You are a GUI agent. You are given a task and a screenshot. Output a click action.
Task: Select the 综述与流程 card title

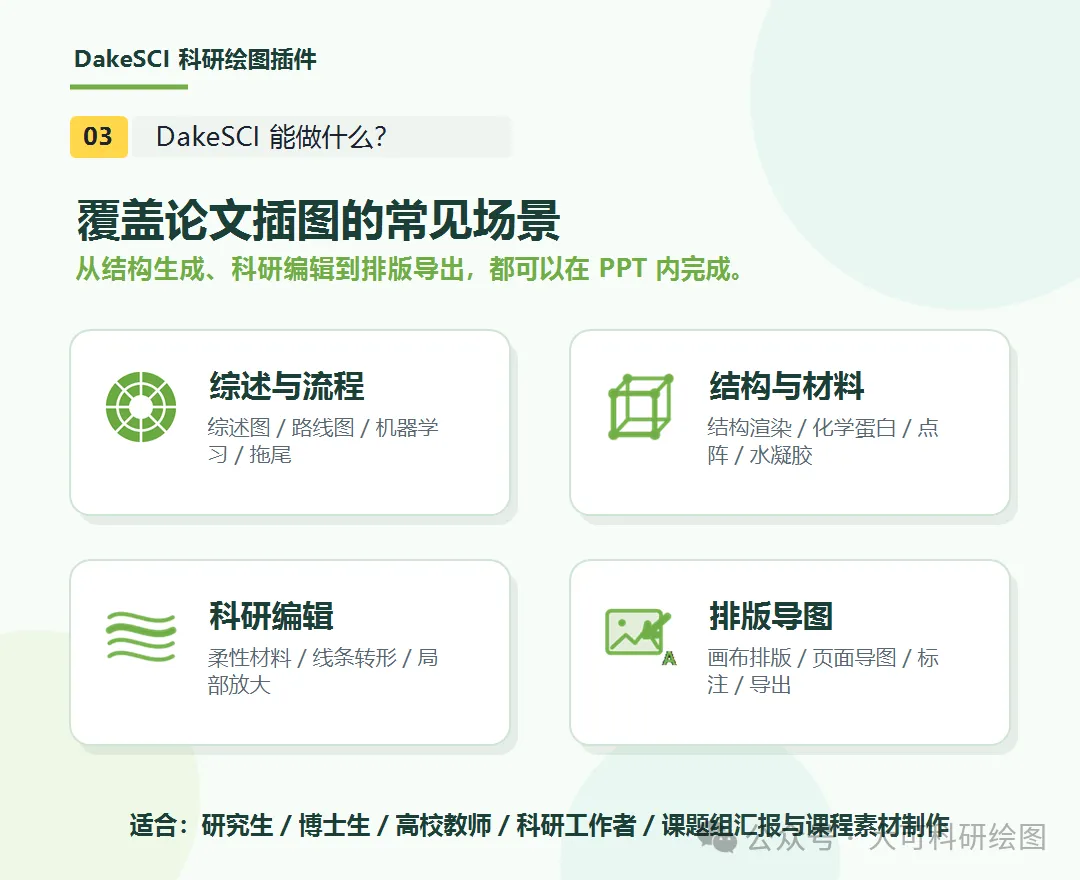(x=287, y=386)
